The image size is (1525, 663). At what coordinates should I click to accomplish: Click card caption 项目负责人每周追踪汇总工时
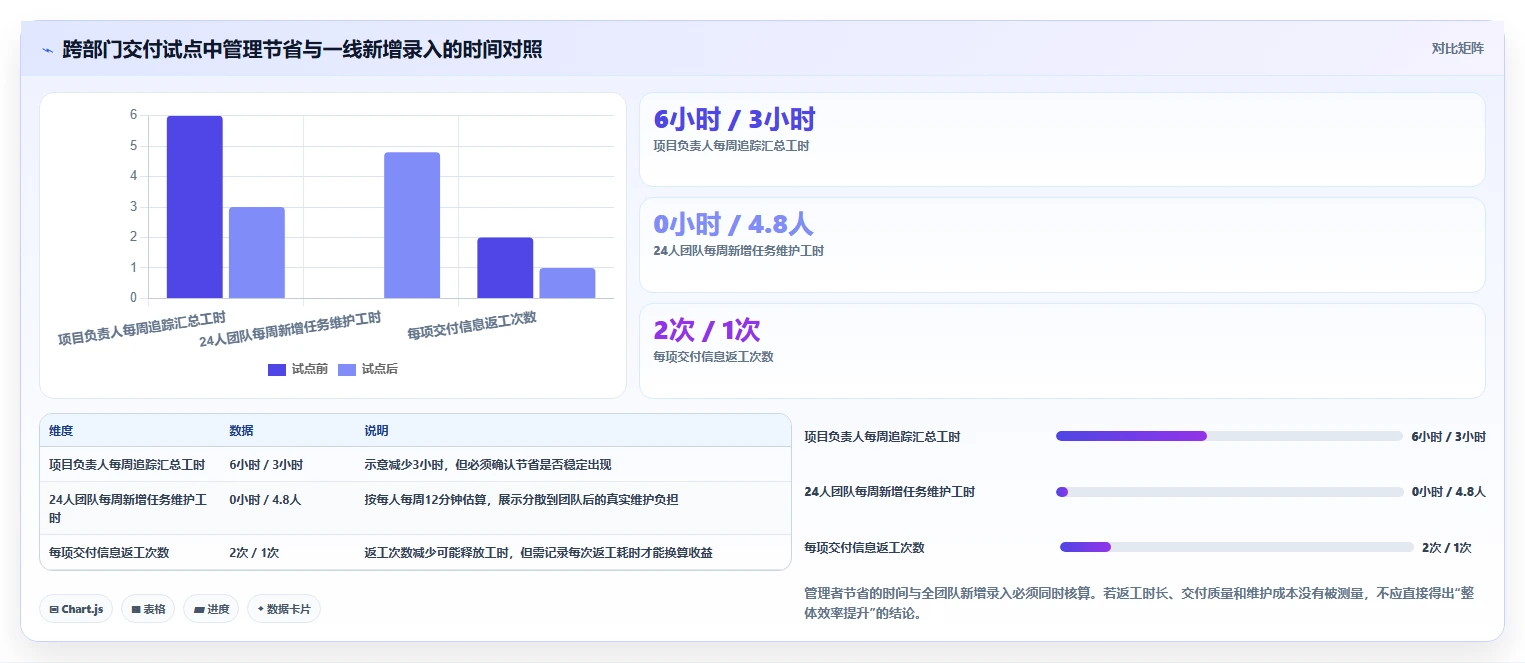pyautogui.click(x=731, y=146)
